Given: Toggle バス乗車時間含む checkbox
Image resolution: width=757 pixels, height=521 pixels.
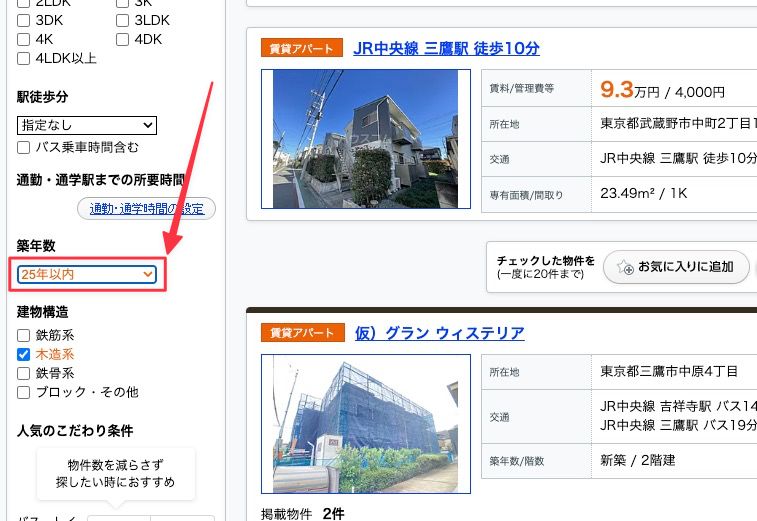Looking at the screenshot, I should [24, 147].
